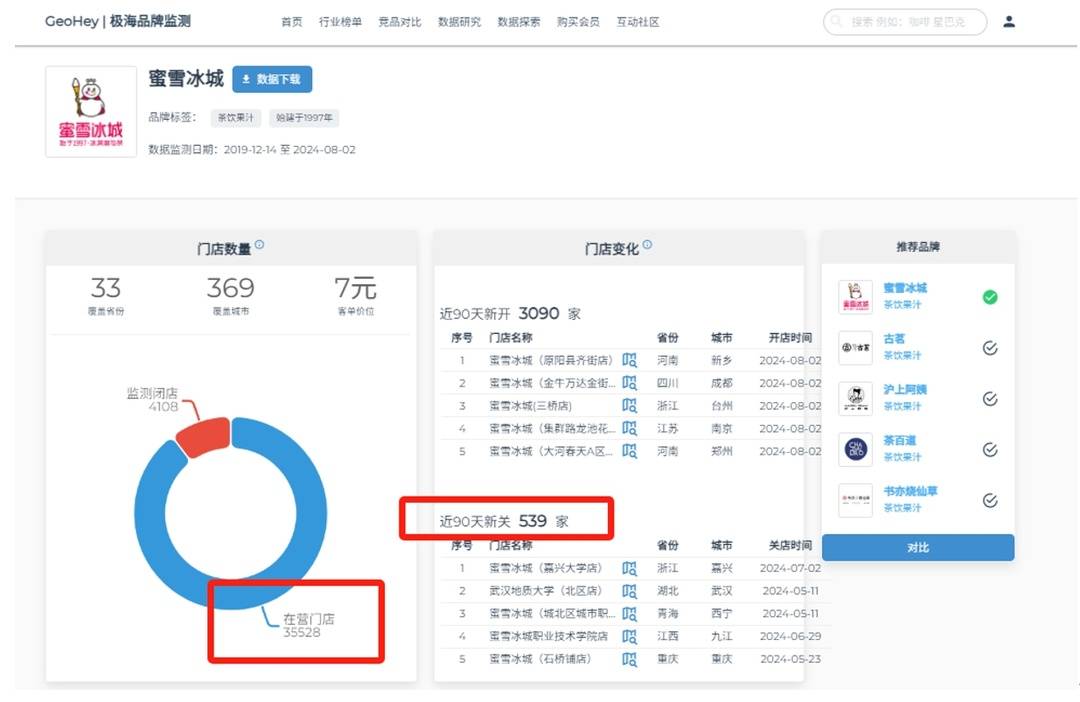Viewport: 1080px width, 702px height.
Task: Open map icon for the 成都 store row
Action: [x=630, y=383]
